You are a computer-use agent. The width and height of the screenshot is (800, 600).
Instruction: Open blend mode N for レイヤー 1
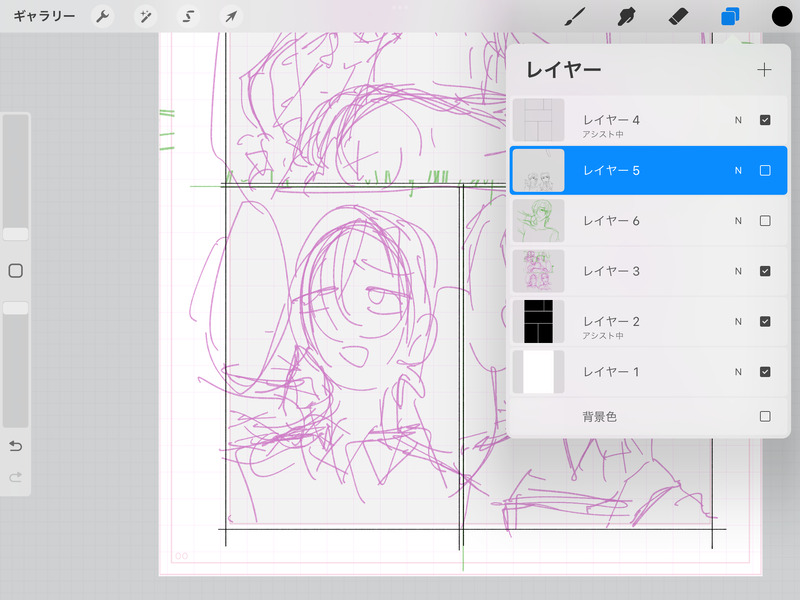pyautogui.click(x=738, y=372)
